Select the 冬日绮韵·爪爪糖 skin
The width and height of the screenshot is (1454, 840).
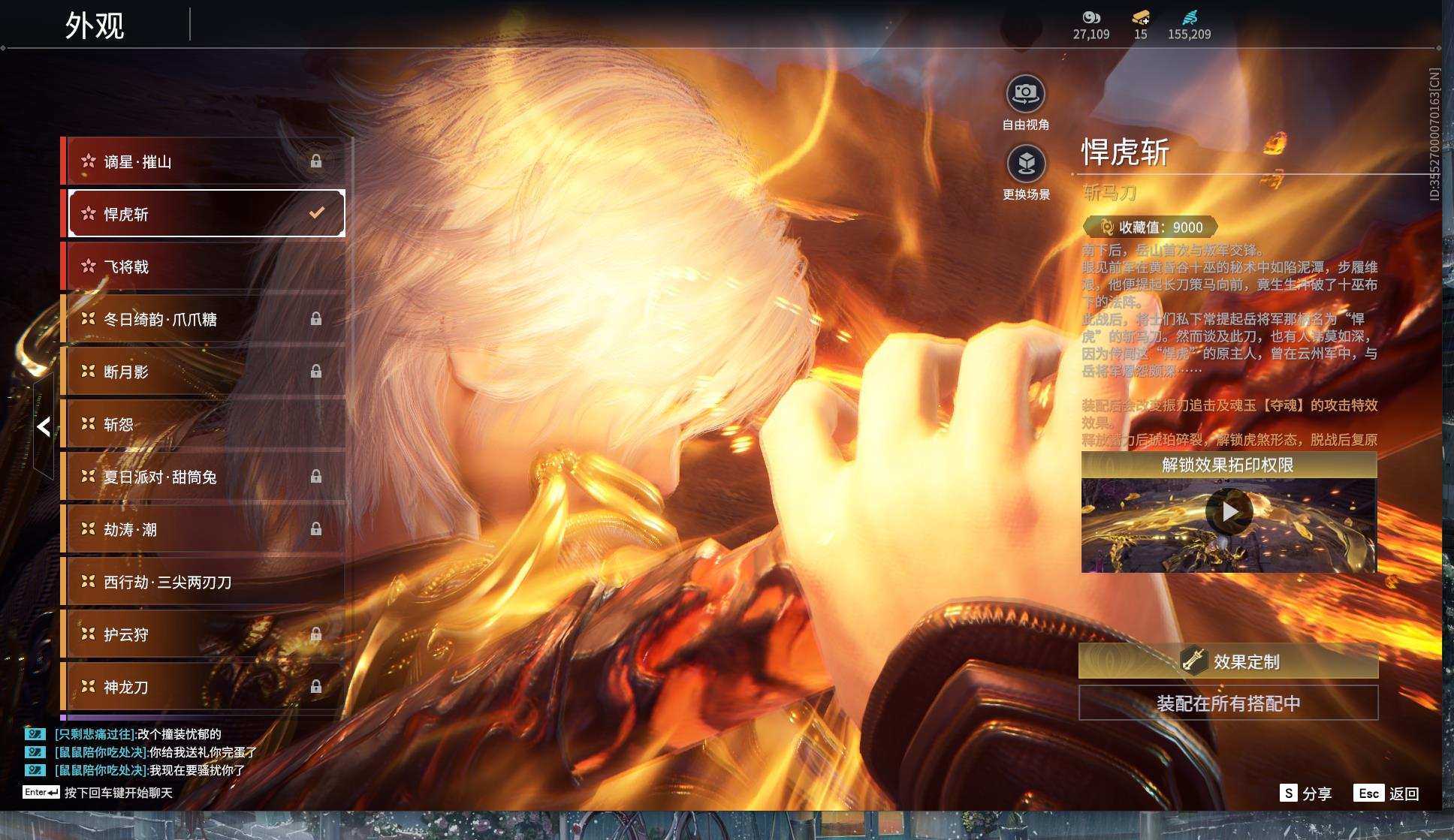click(203, 319)
